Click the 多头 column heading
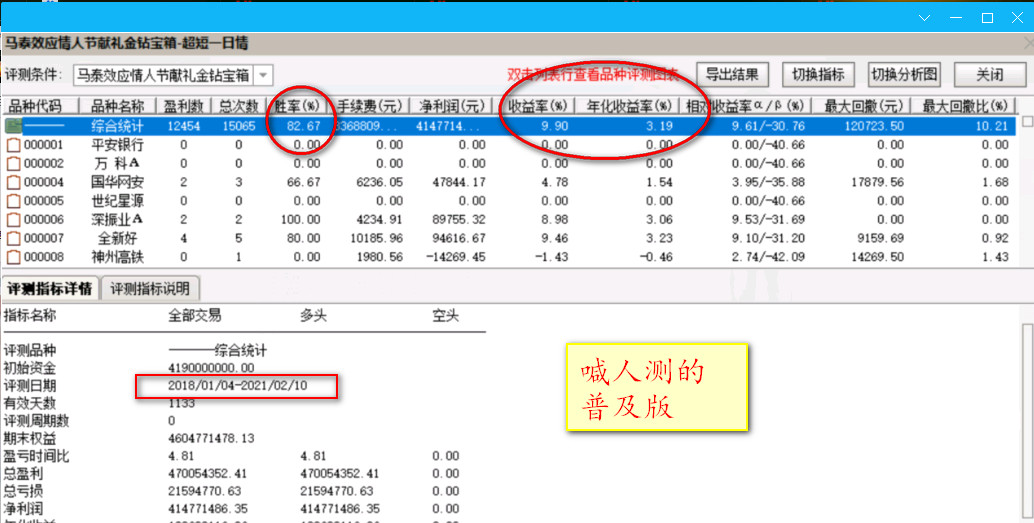1034x523 pixels. click(313, 316)
